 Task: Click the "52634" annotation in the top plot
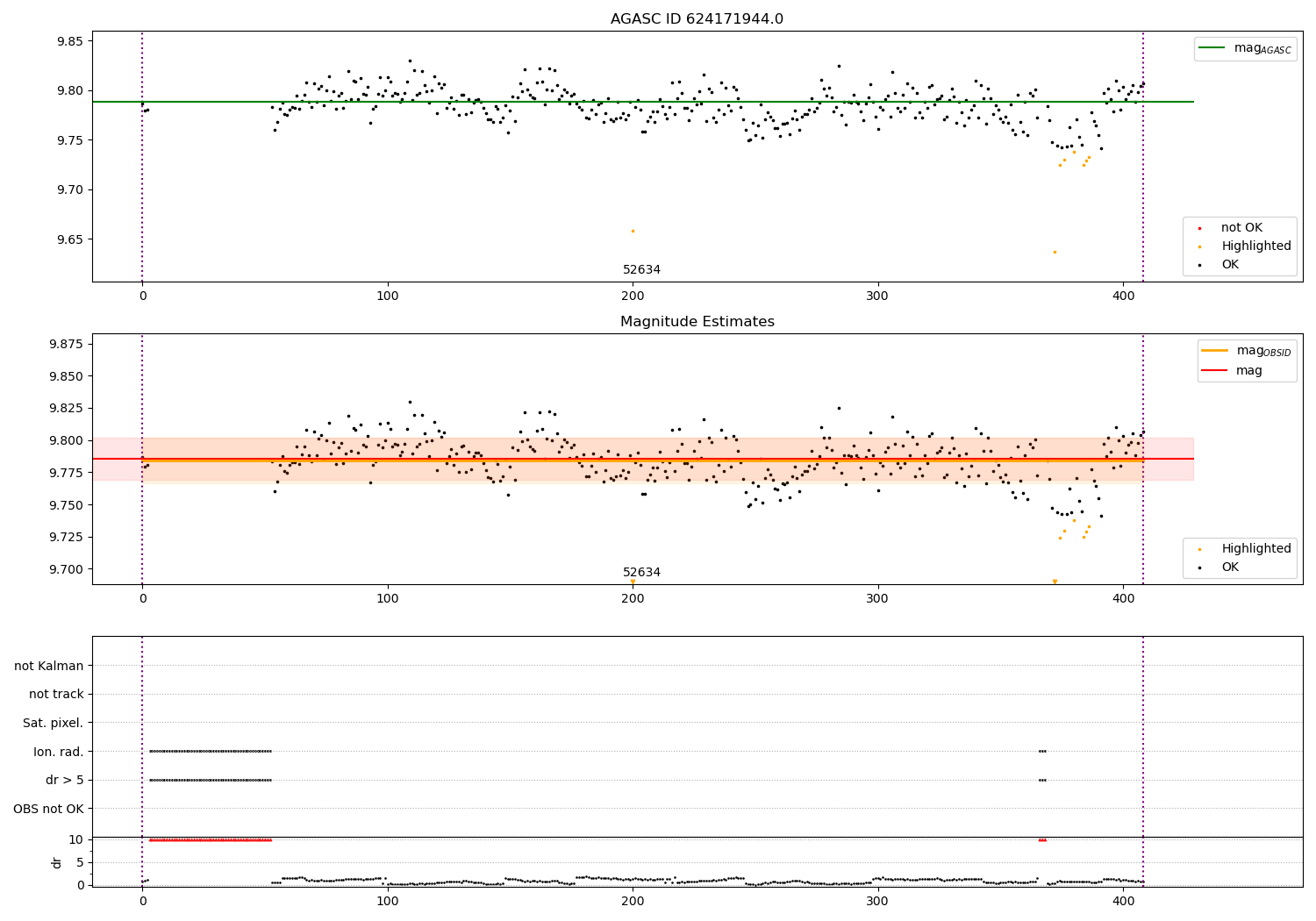point(641,270)
